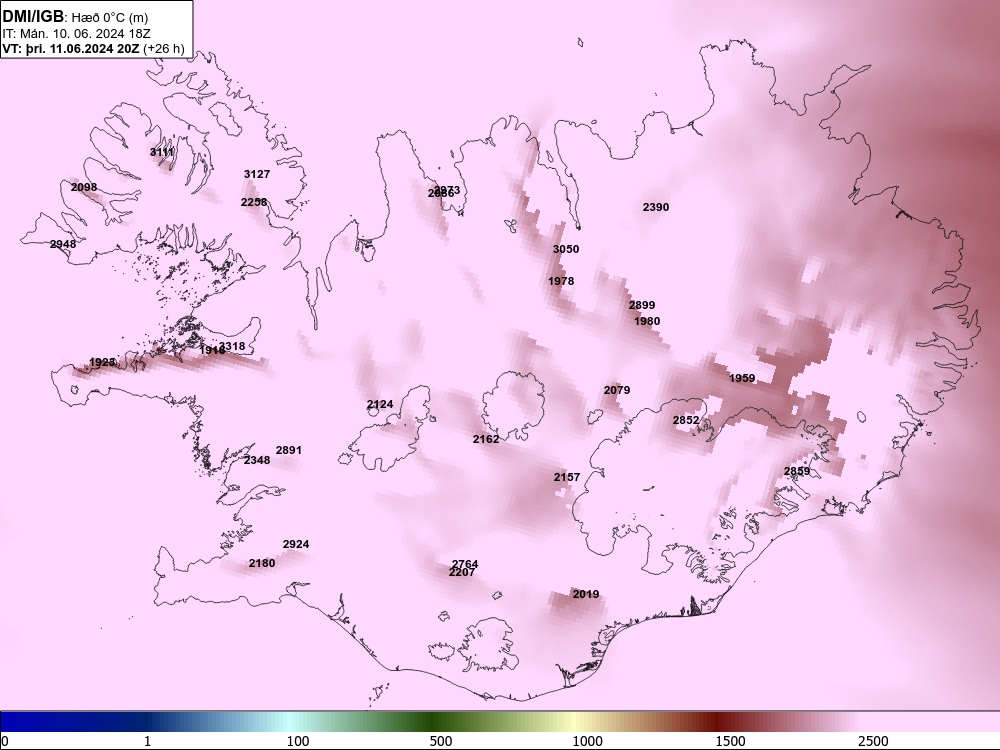Click the 3318 height label
Image resolution: width=1000 pixels, height=750 pixels.
point(232,346)
